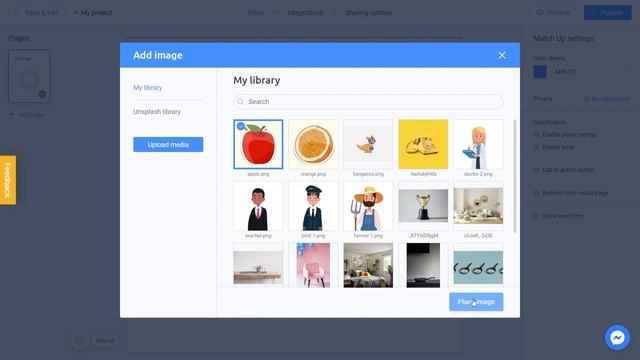Select the living room sofa image
The width and height of the screenshot is (640, 360).
478,206
